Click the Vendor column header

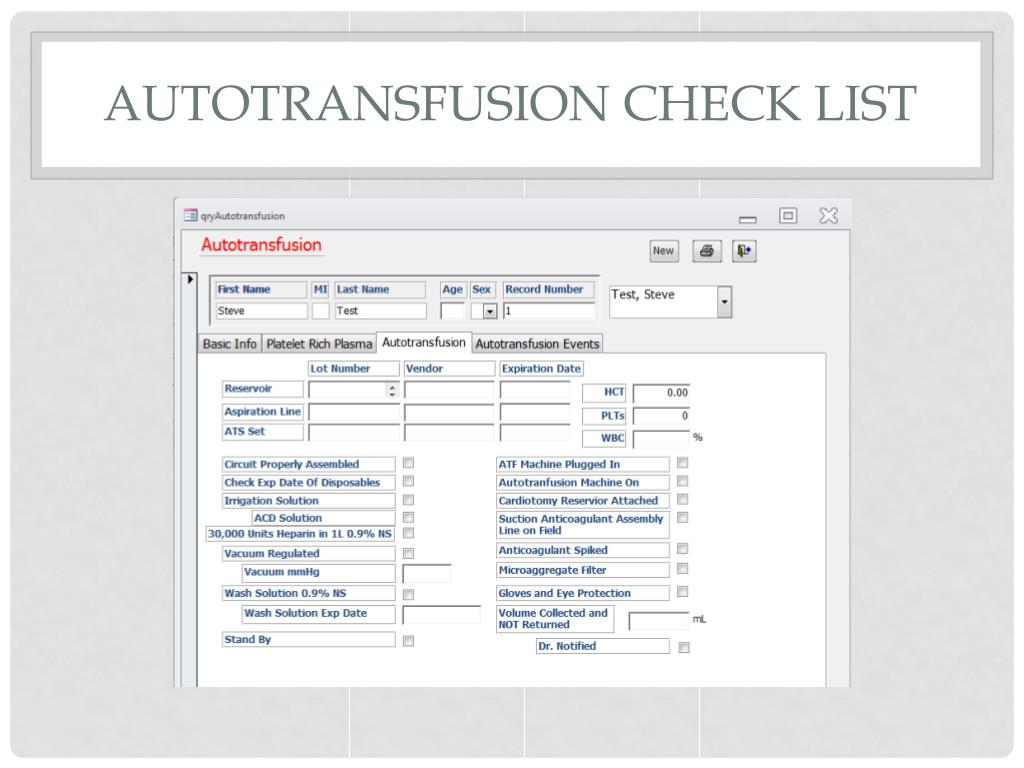(x=449, y=369)
